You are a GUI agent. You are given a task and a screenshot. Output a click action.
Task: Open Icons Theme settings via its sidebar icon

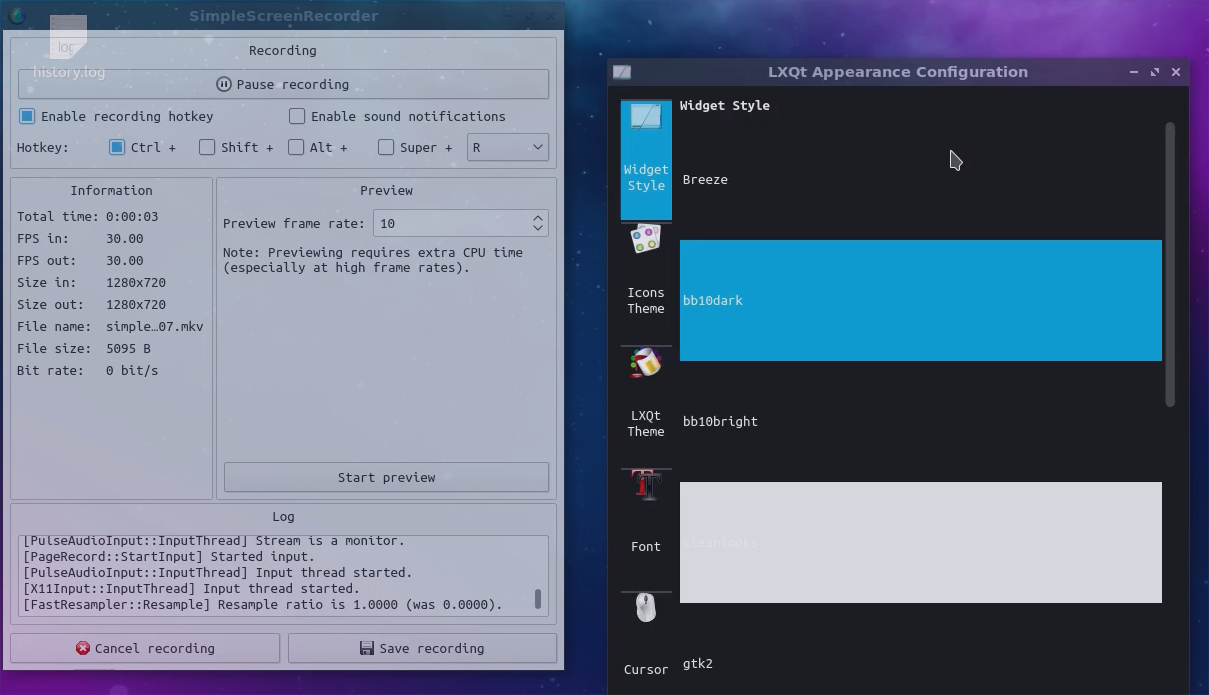coord(646,238)
